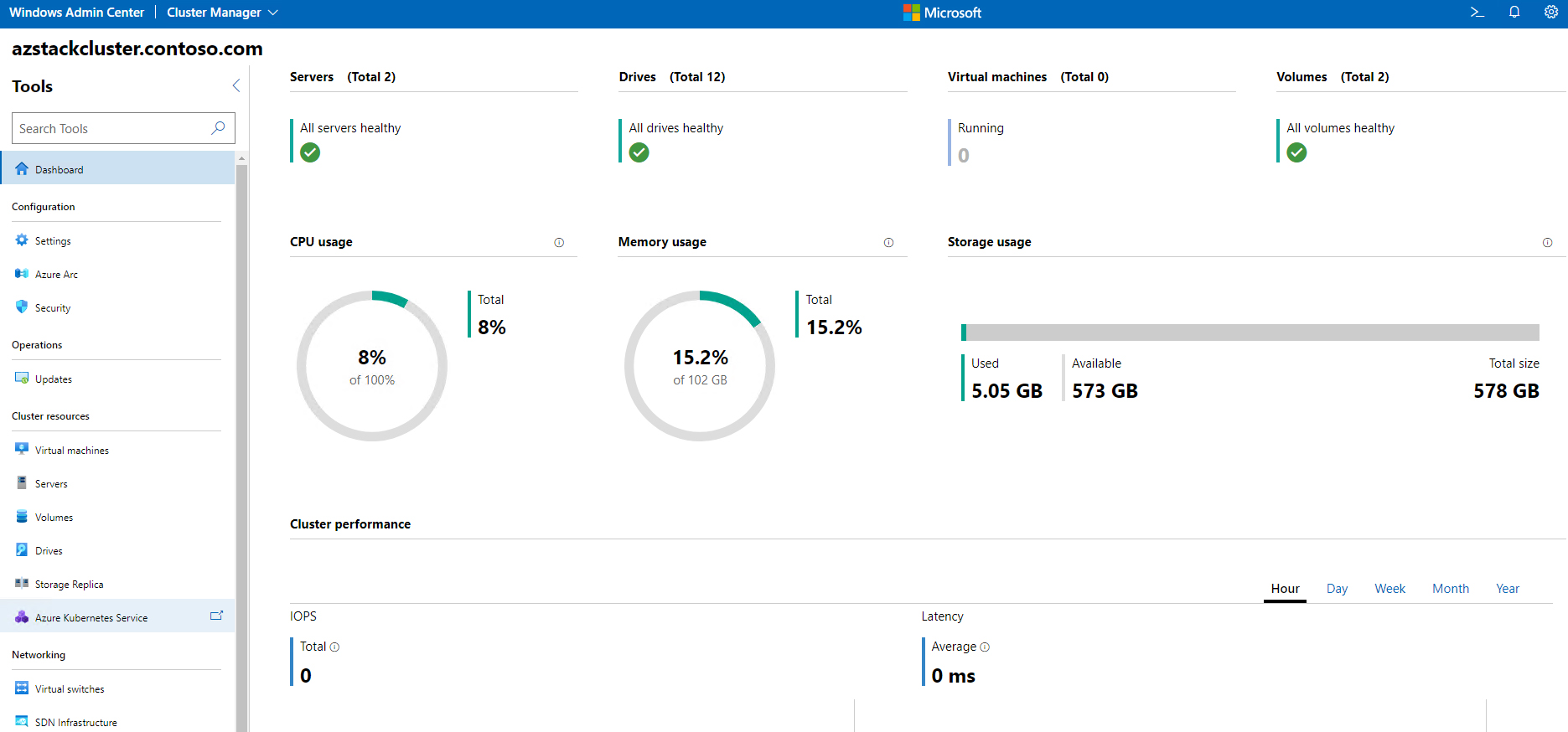Click Memory usage info icon
This screenshot has height=732, width=1568.
click(x=888, y=243)
